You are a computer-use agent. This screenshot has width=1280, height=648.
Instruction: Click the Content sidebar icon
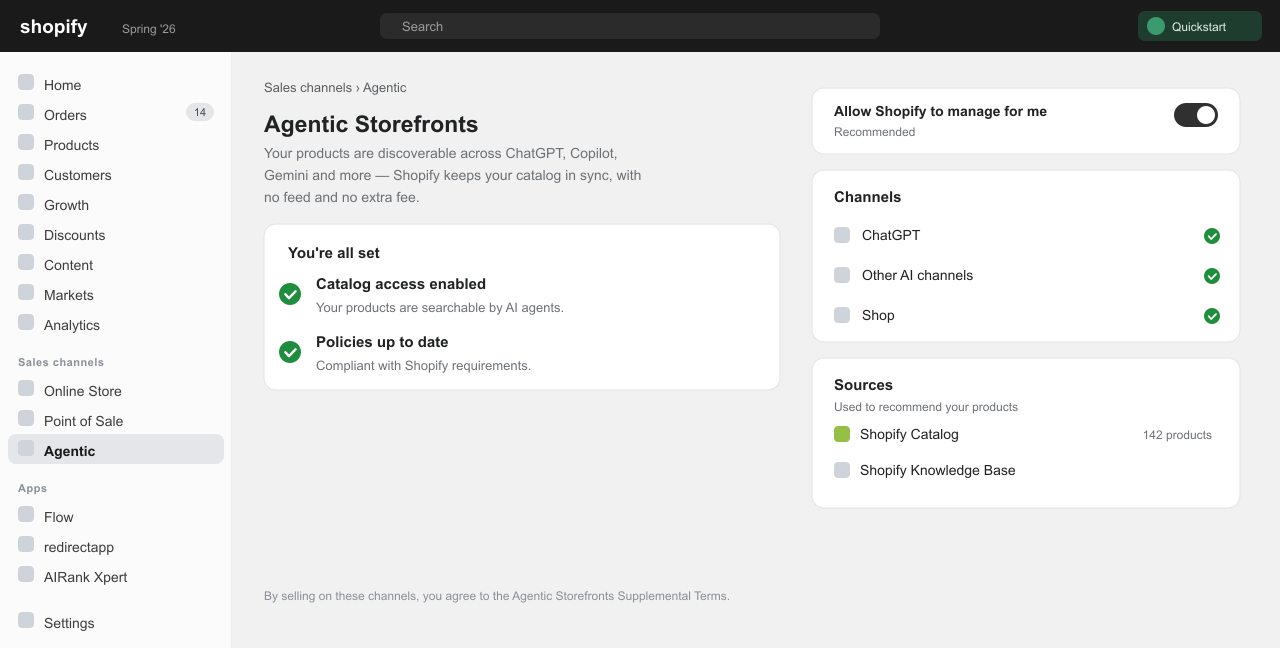coord(26,262)
